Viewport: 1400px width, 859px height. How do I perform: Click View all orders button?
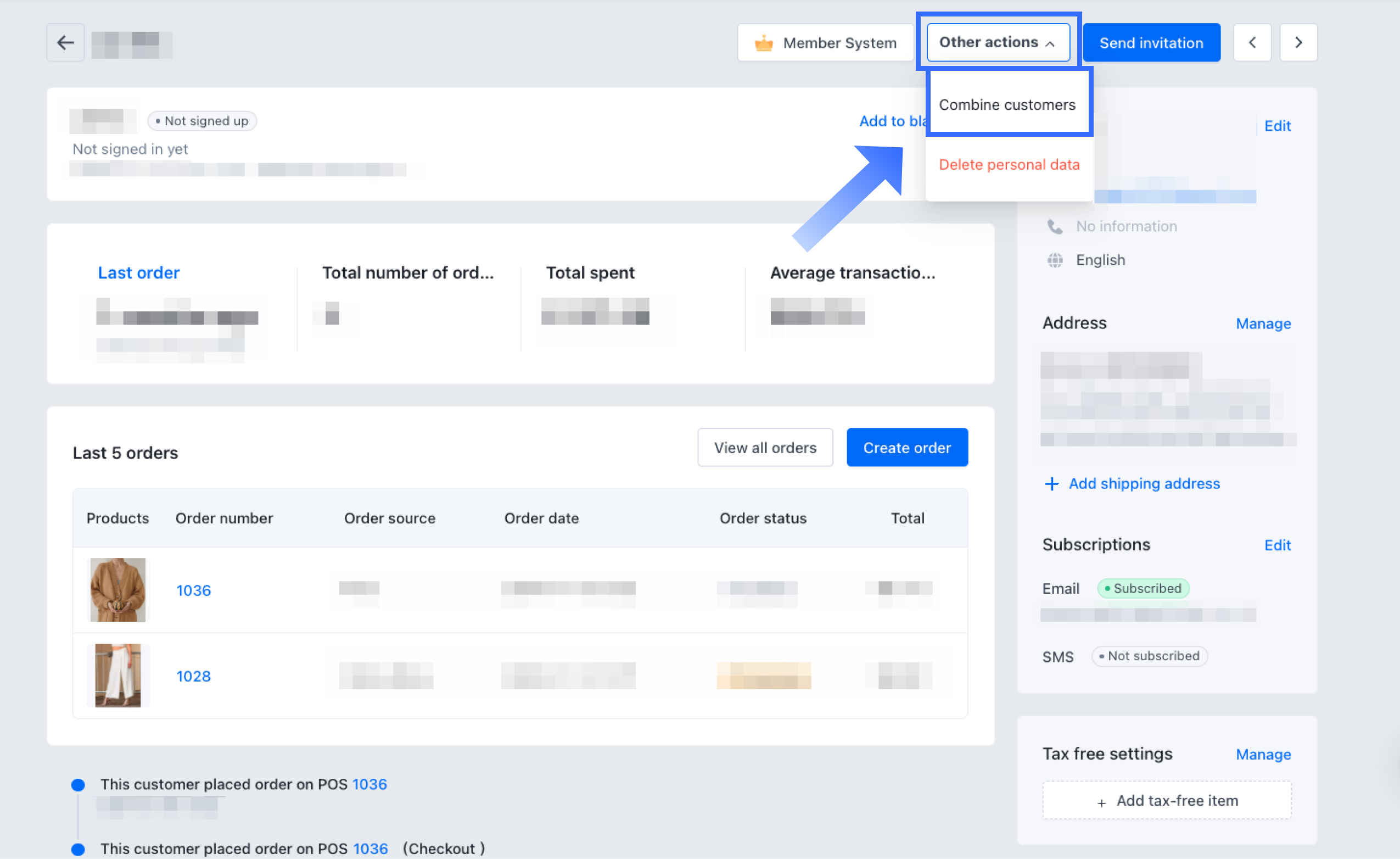[765, 448]
